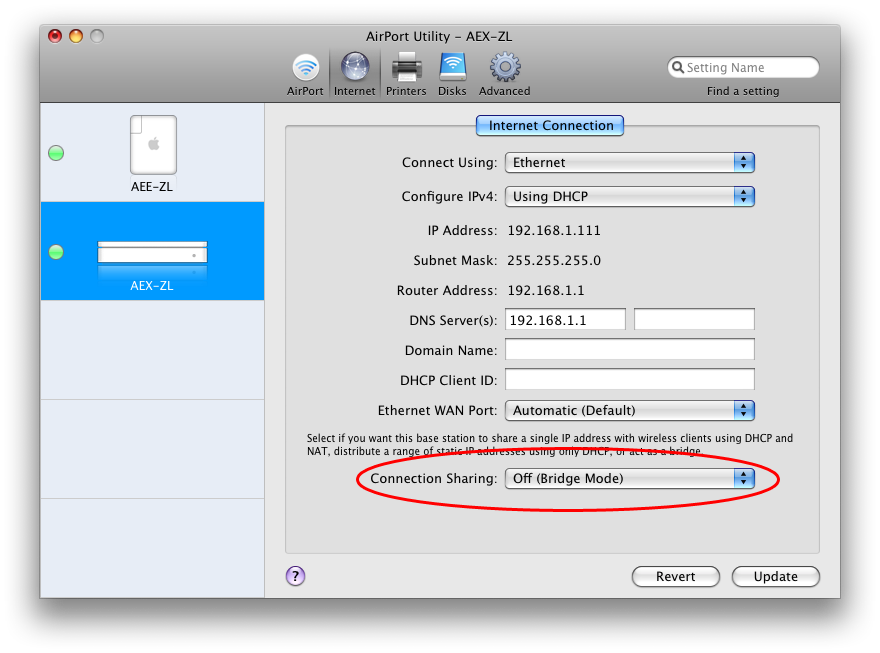Select the AEX-ZL AirPort Extreme device

152,251
